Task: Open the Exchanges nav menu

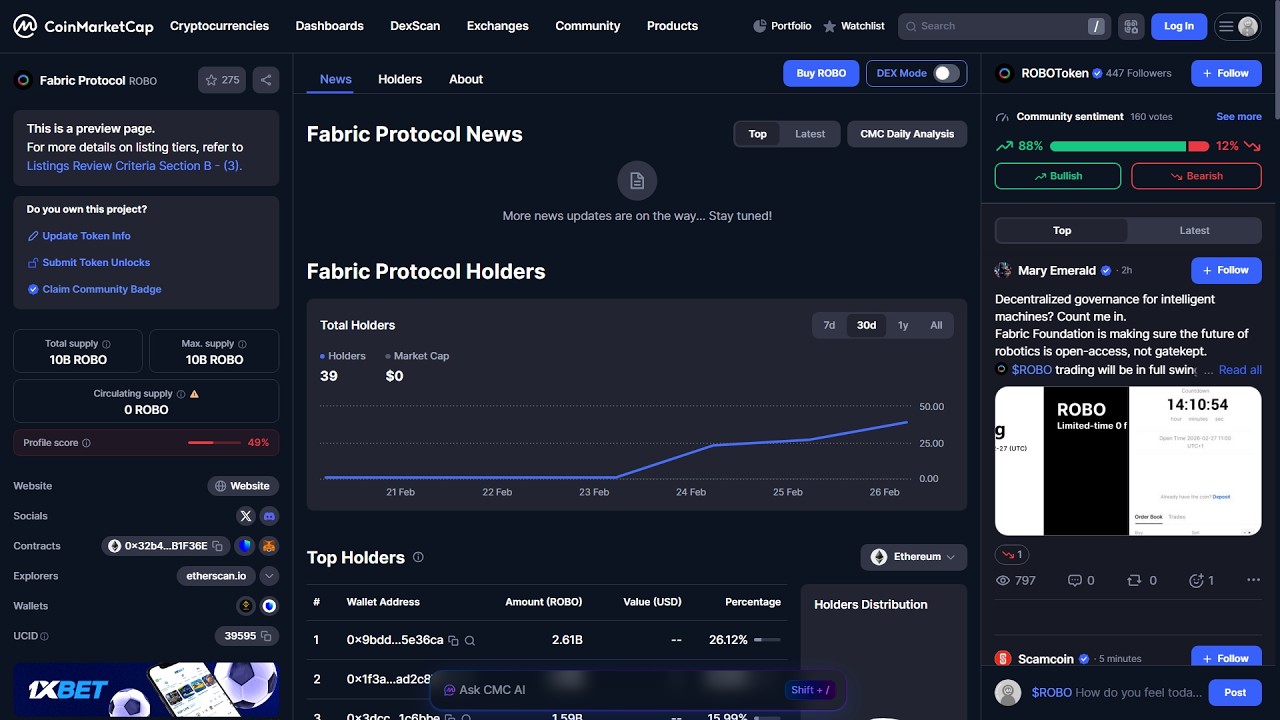Action: tap(498, 26)
